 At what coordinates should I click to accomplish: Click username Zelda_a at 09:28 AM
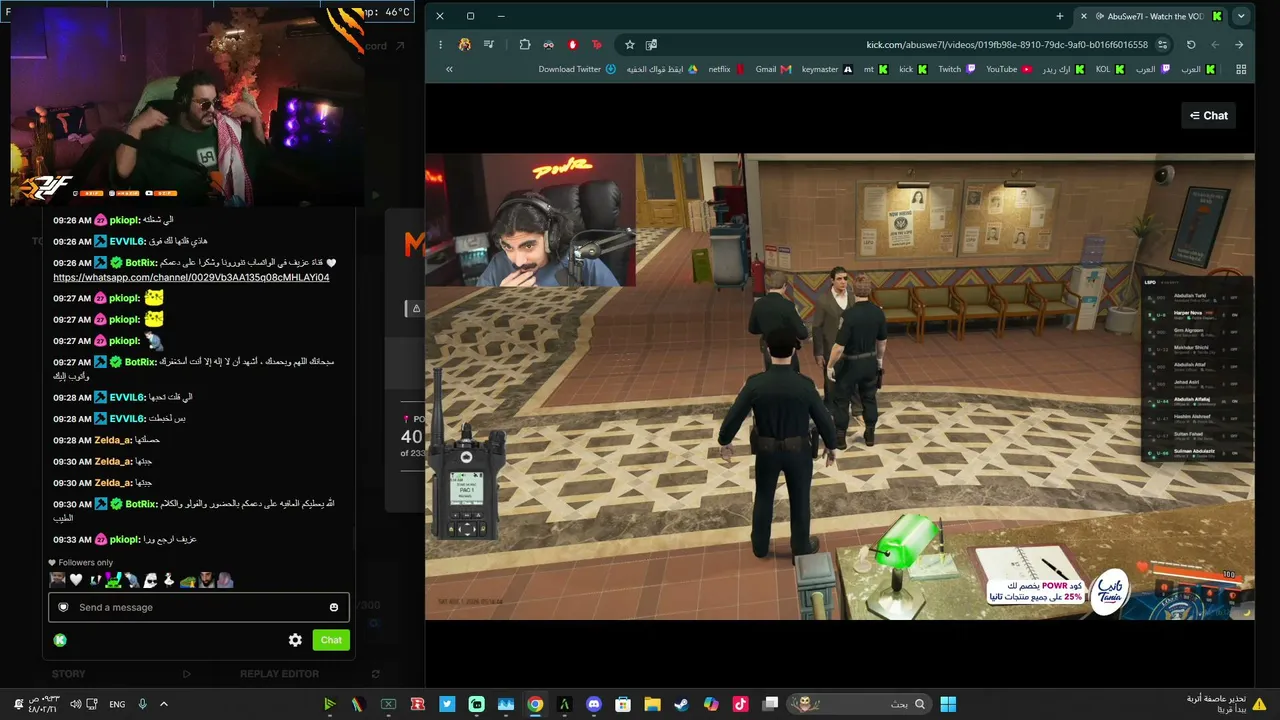coord(113,440)
